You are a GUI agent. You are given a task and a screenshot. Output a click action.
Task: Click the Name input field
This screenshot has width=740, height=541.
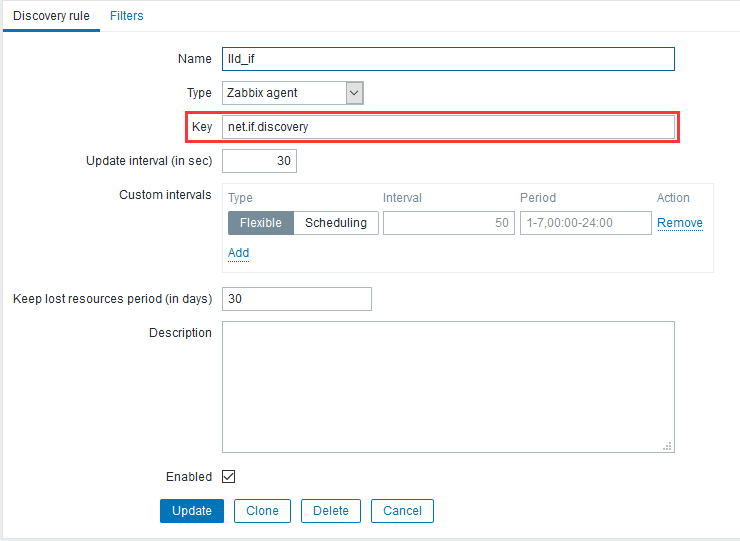[448, 59]
